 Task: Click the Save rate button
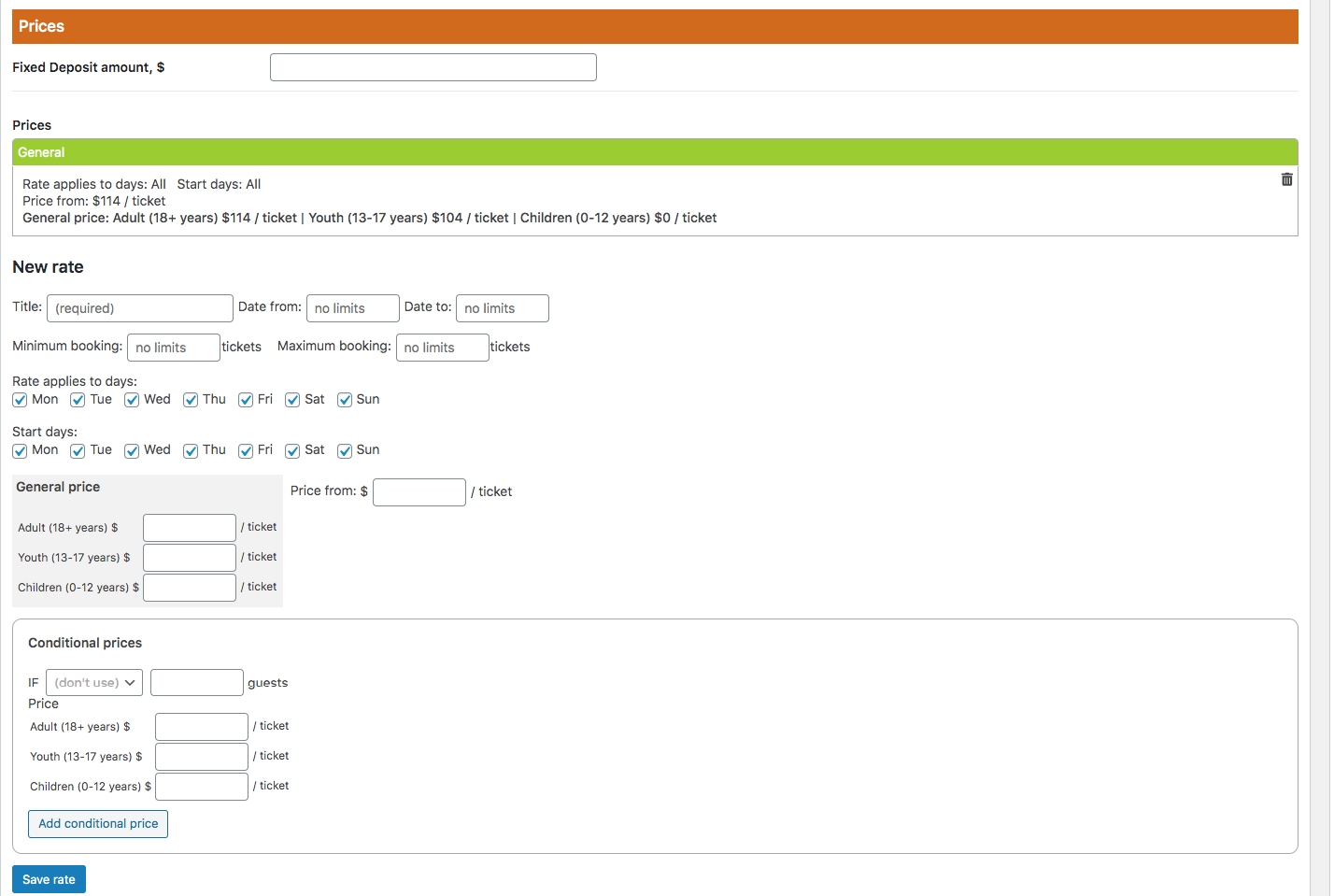click(49, 879)
